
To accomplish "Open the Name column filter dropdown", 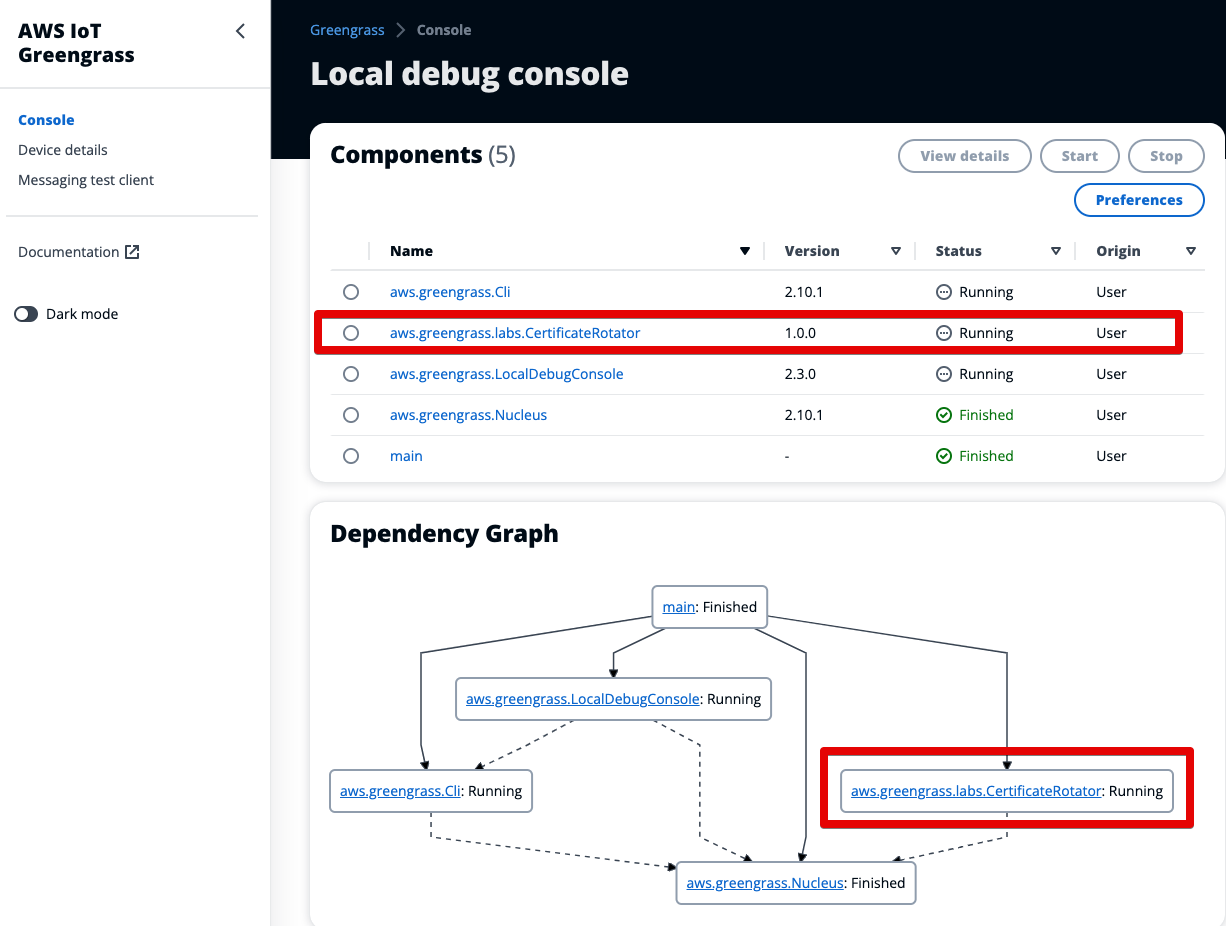I will click(x=744, y=251).
